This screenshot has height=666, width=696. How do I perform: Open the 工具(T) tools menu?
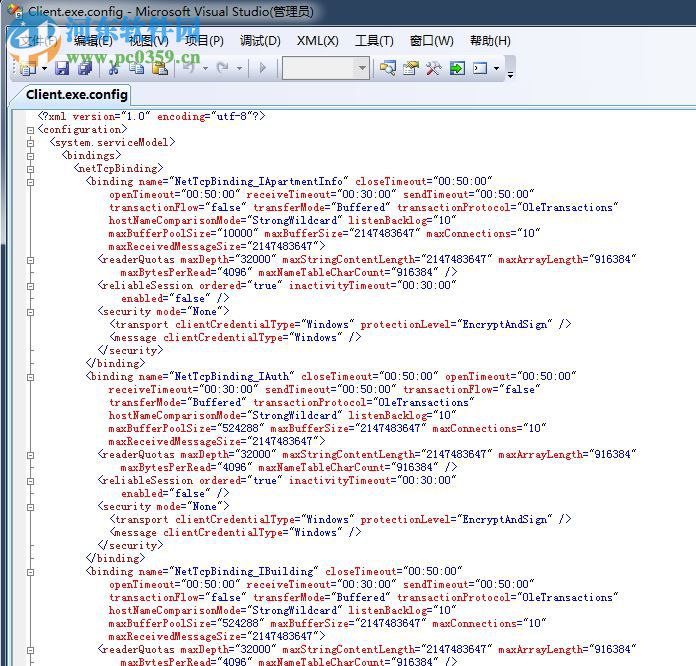374,41
